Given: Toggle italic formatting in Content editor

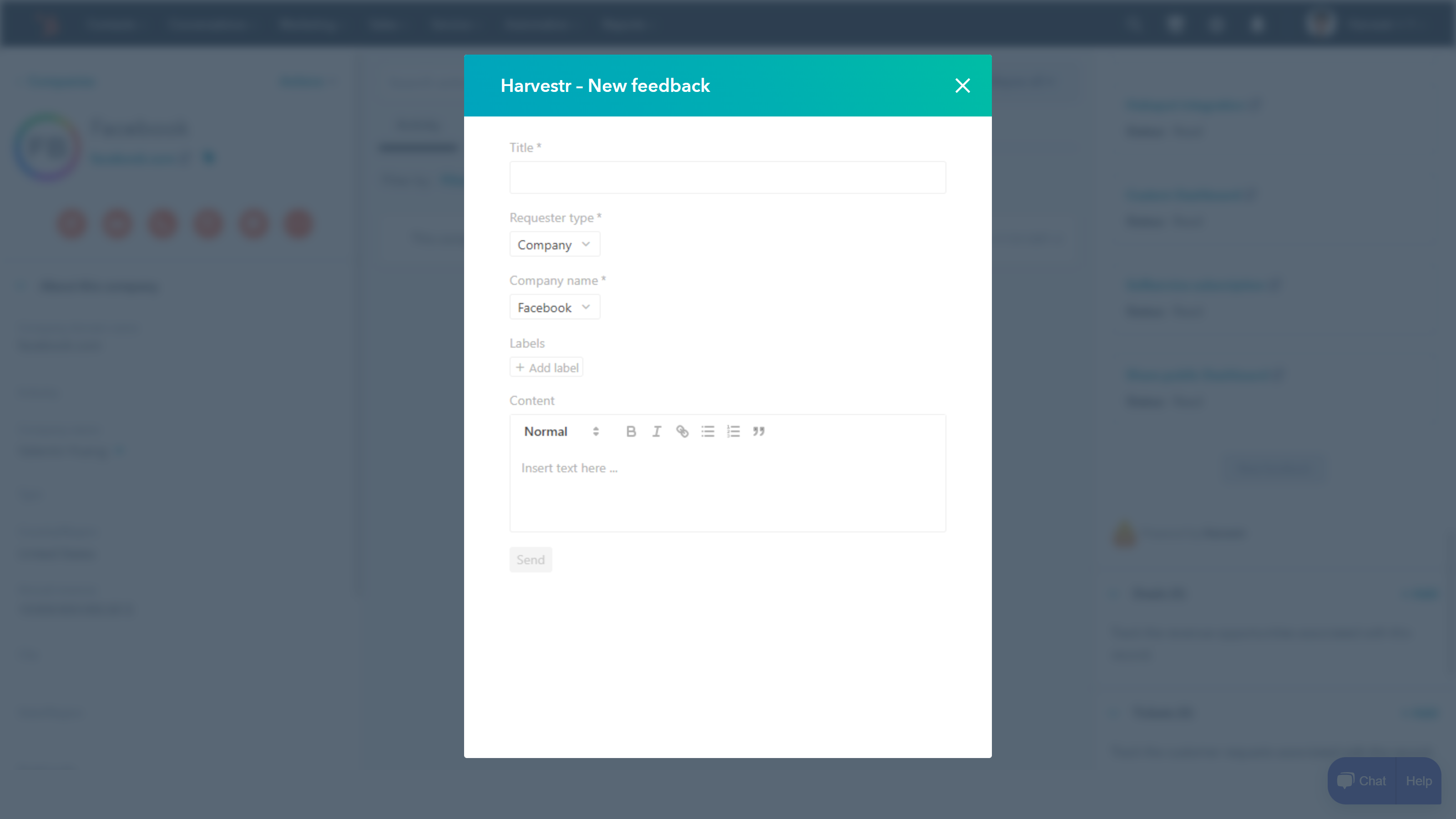Looking at the screenshot, I should click(x=656, y=431).
